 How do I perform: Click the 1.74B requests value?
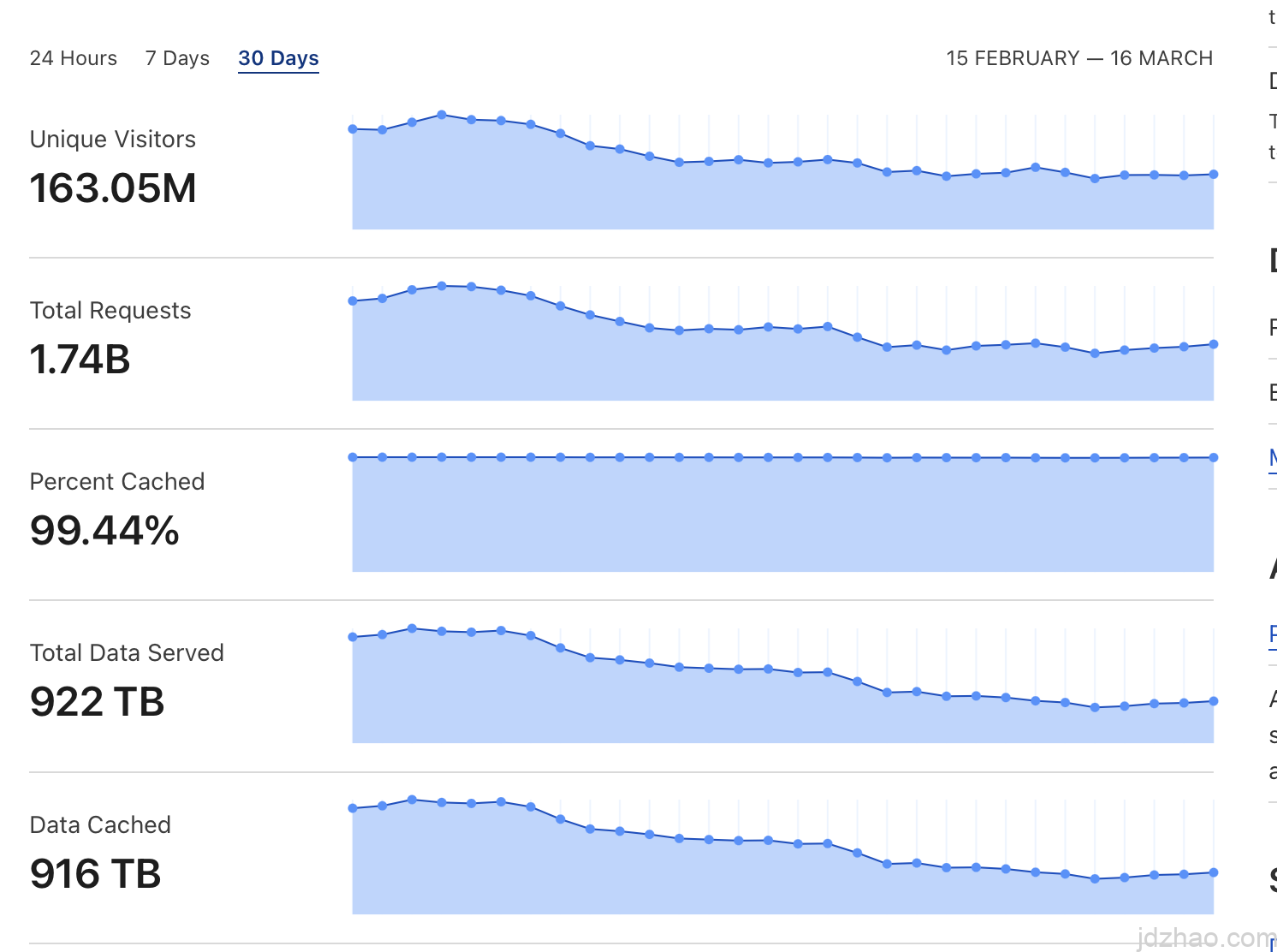pos(80,360)
